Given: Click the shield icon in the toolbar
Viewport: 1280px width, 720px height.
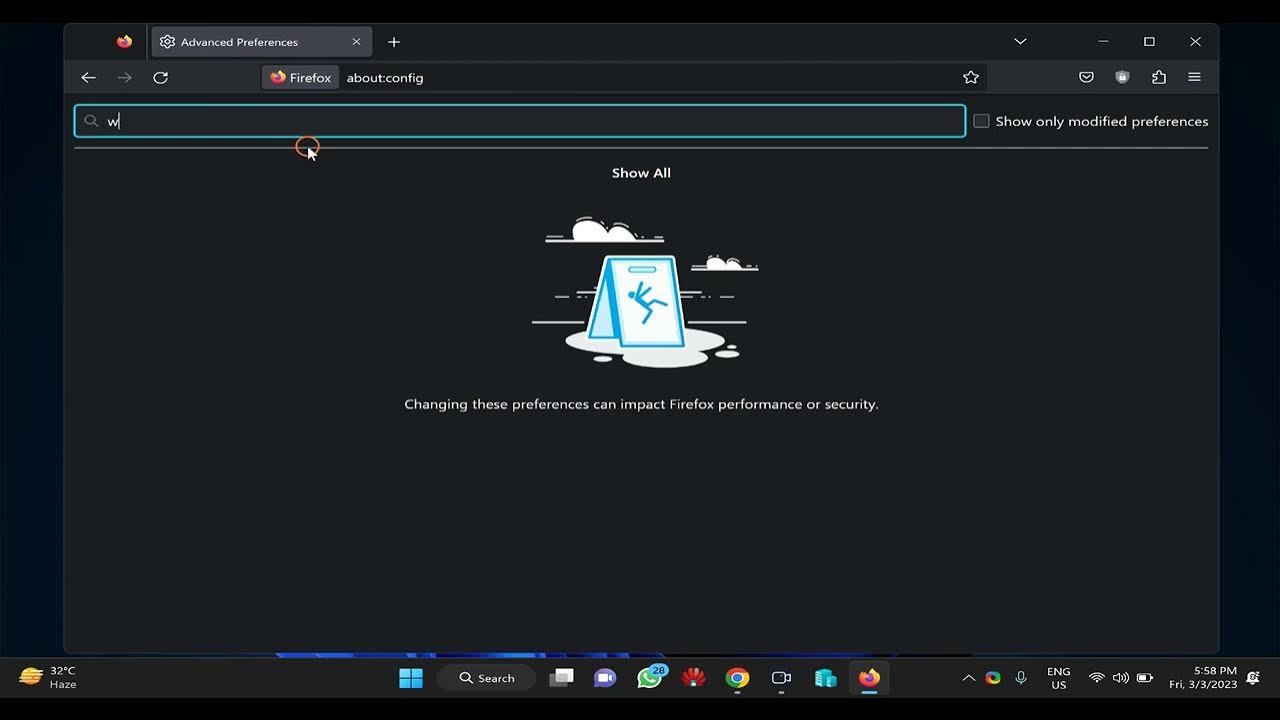Looking at the screenshot, I should click(x=1122, y=77).
